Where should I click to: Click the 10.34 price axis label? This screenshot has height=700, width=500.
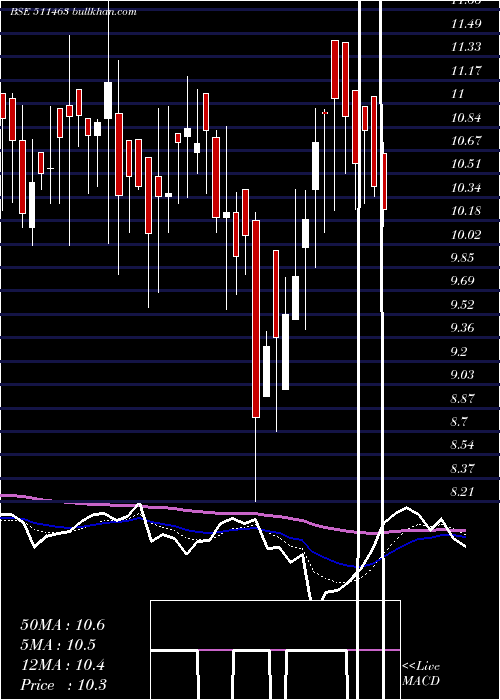[466, 188]
